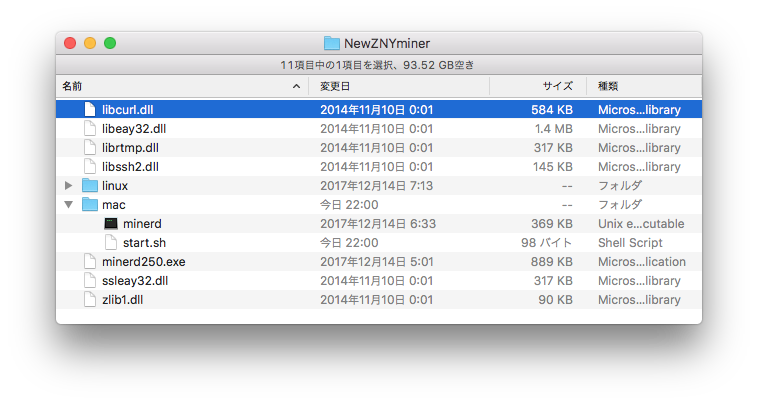758x404 pixels.
Task: Click the mac folder icon
Action: coord(90,204)
